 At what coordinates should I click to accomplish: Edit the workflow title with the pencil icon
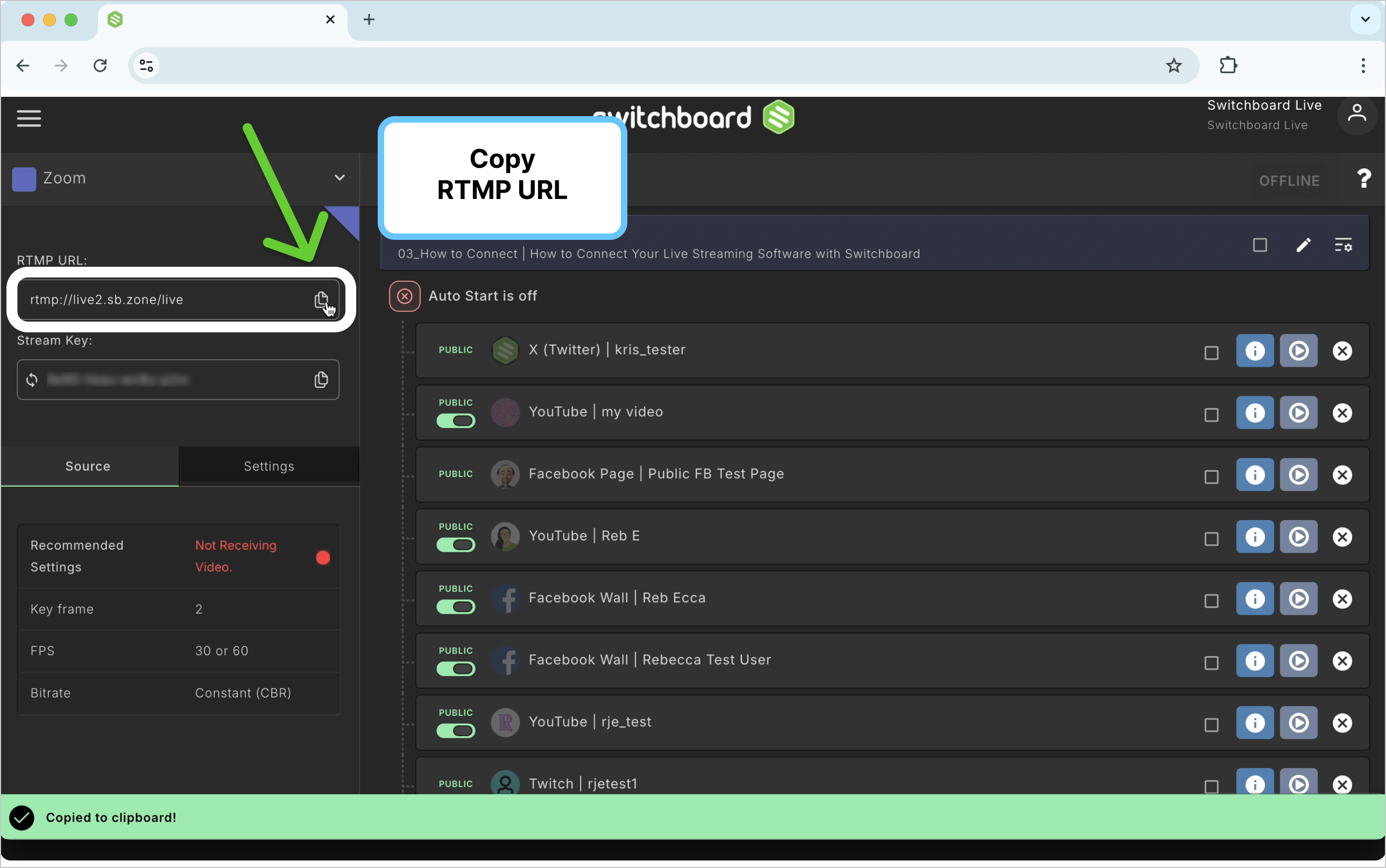pos(1303,246)
